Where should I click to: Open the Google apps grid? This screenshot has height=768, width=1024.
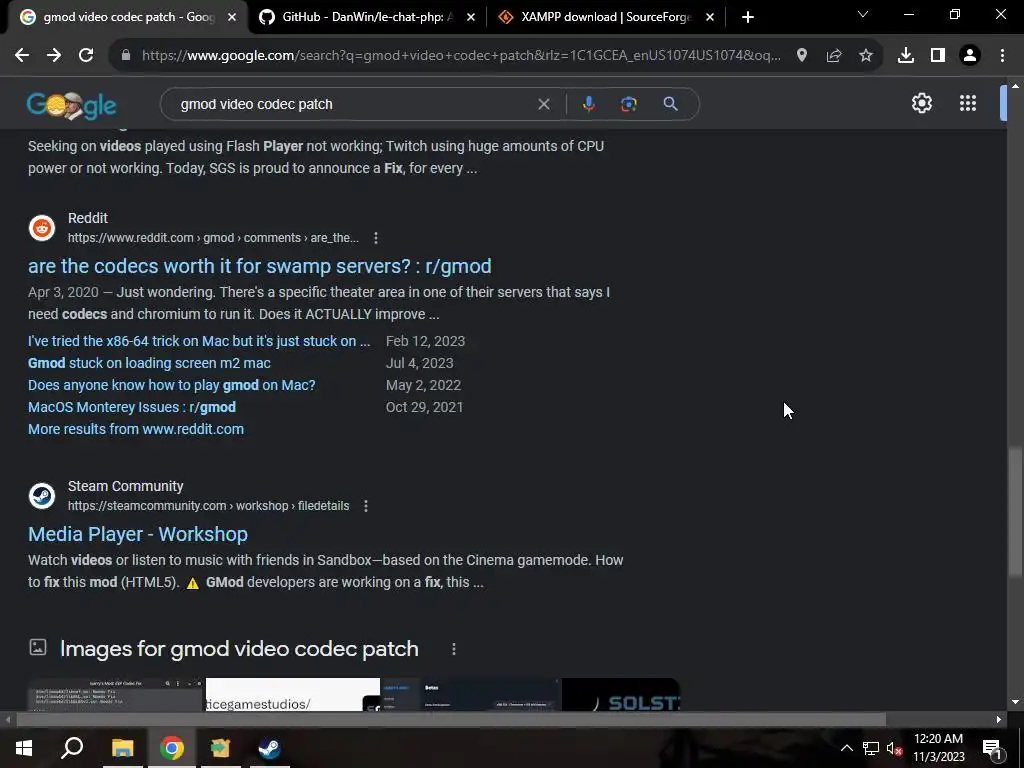[x=968, y=103]
